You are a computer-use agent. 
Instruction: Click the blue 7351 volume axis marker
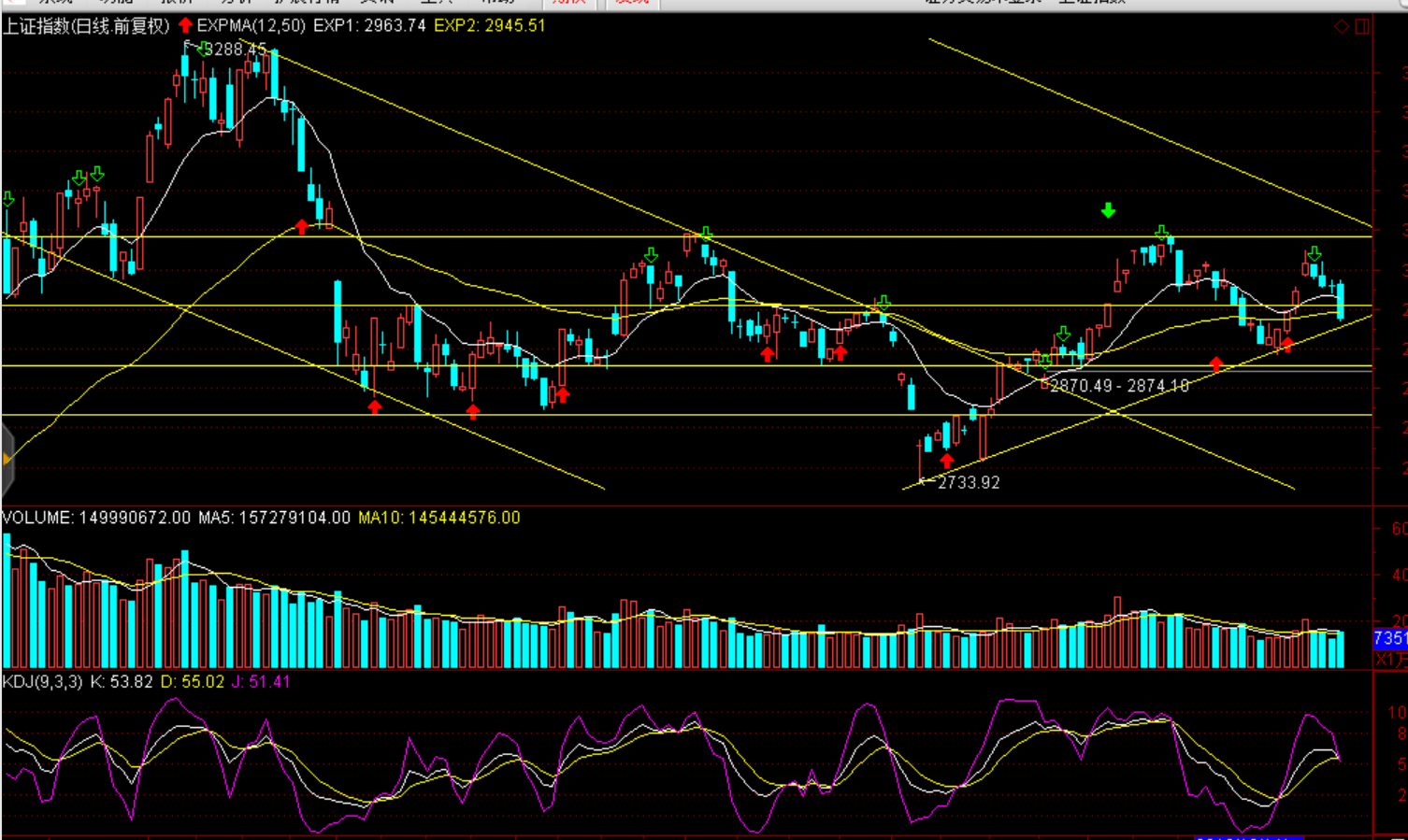tap(1389, 638)
